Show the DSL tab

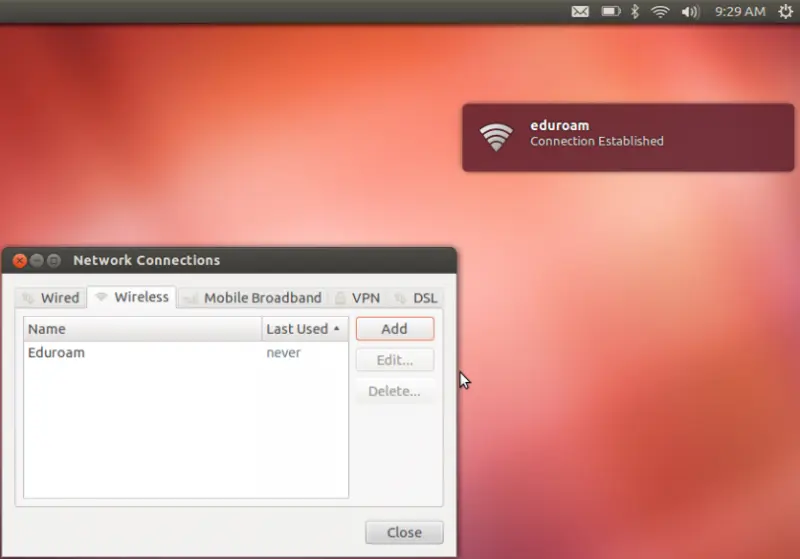(x=416, y=298)
